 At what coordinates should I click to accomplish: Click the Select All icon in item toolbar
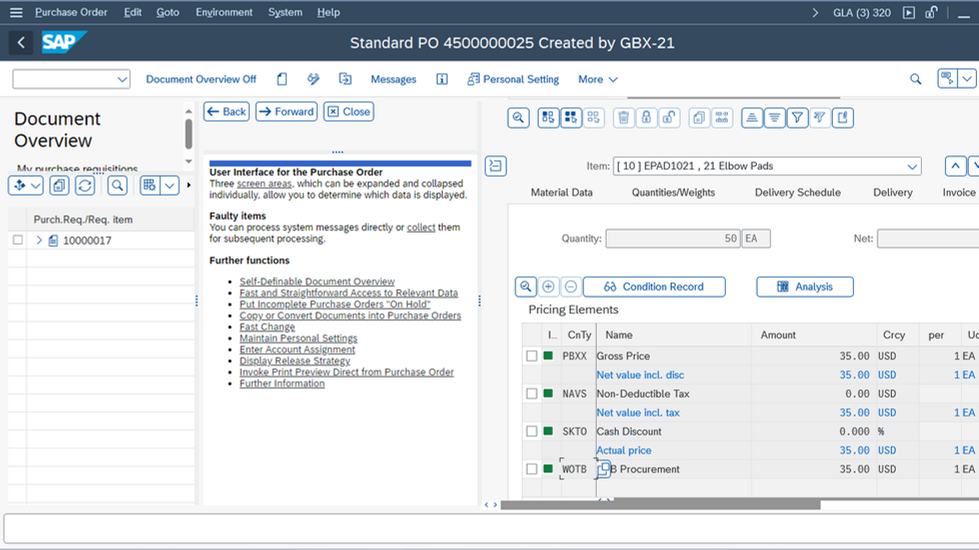point(548,117)
